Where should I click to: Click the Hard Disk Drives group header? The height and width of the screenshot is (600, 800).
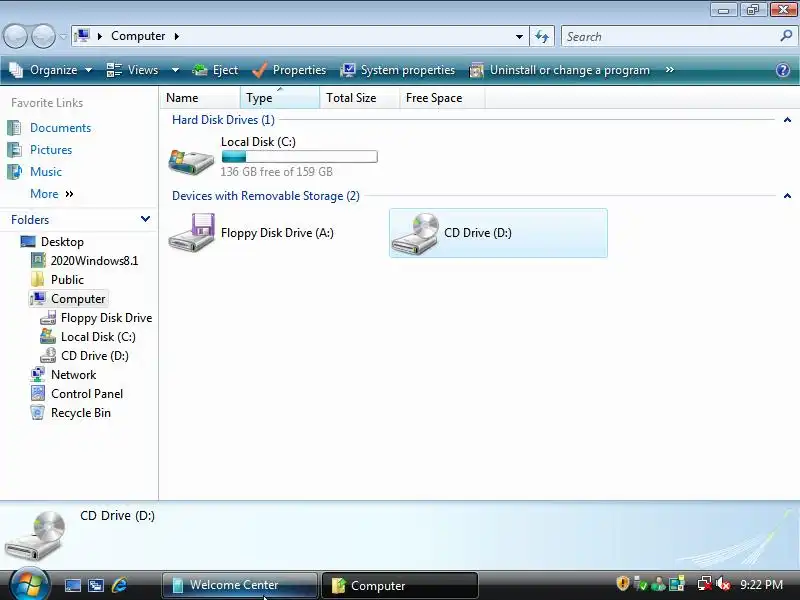[x=223, y=120]
